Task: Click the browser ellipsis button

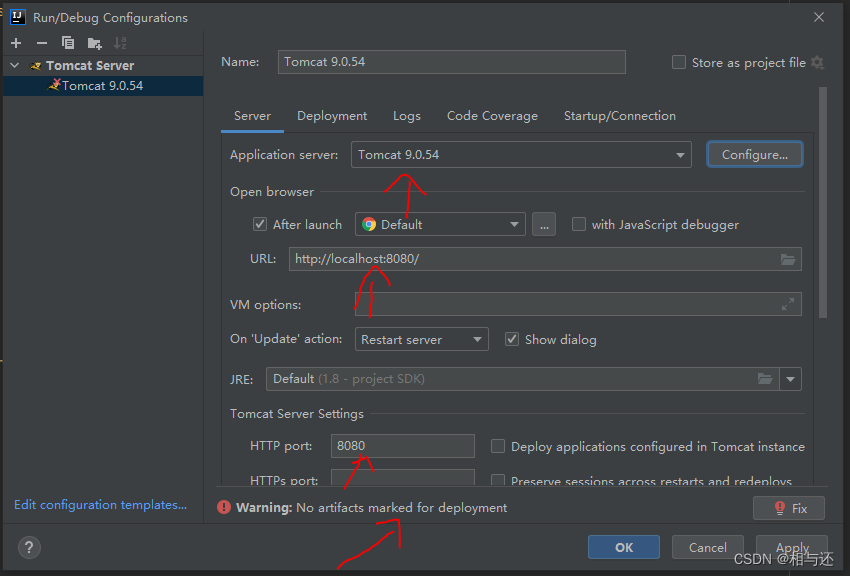Action: pos(544,224)
